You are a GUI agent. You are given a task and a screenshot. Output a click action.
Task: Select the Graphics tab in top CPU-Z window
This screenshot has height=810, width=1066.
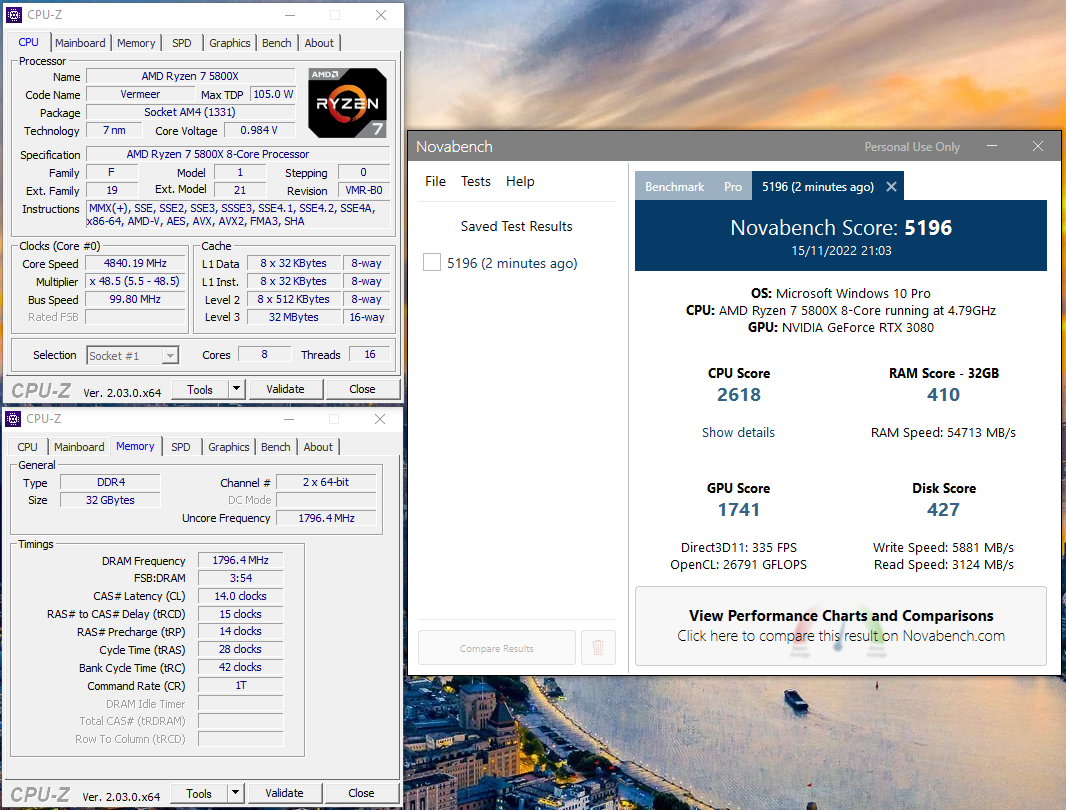tap(230, 43)
